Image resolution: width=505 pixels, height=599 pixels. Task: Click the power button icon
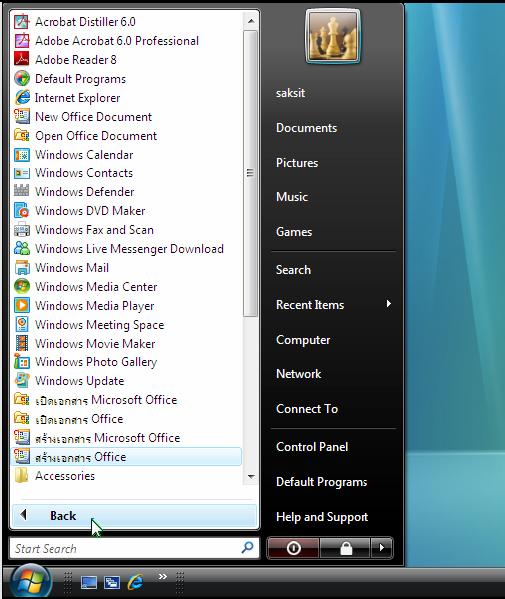(x=293, y=548)
